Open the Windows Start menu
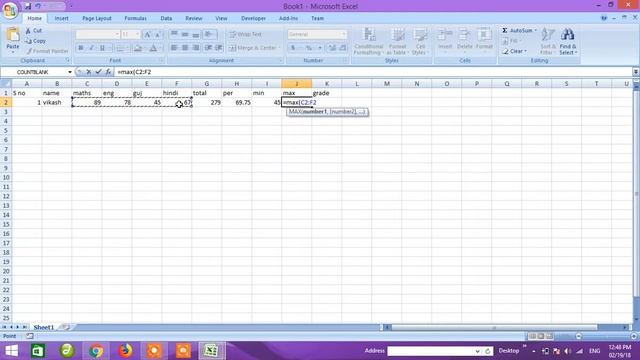640x360 pixels. (x=11, y=351)
